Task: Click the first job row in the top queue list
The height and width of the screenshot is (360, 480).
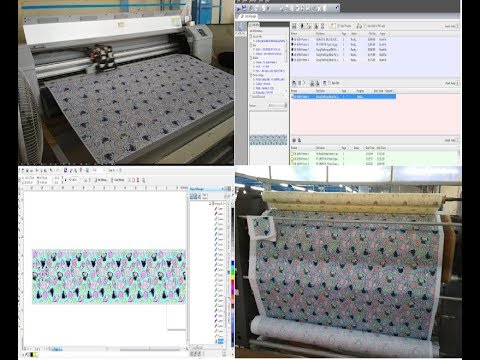Action: click(x=339, y=39)
